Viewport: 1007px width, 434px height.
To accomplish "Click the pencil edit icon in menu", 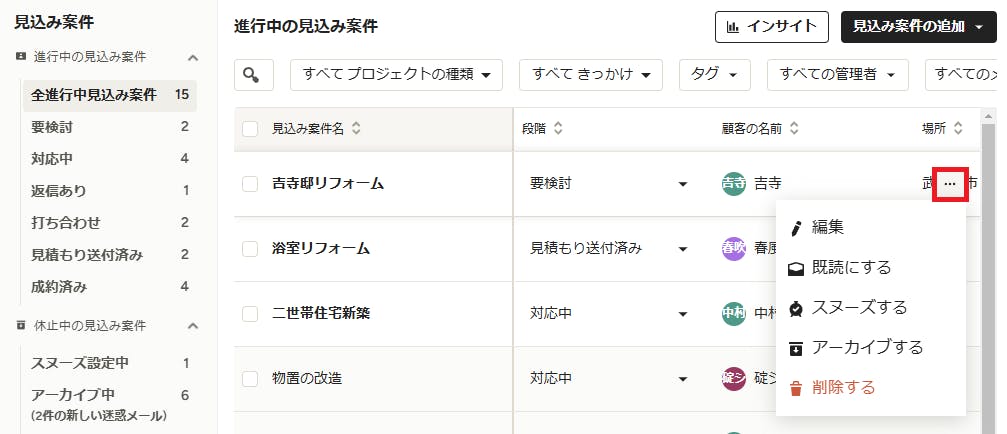I will [796, 228].
